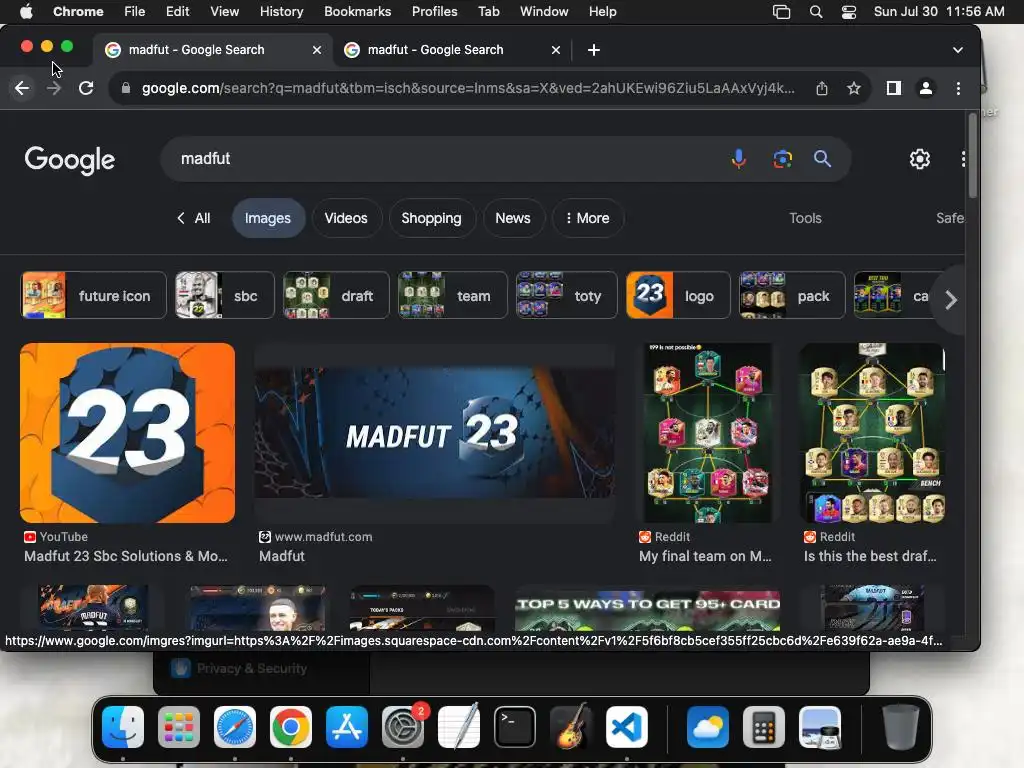The height and width of the screenshot is (768, 1024).
Task: Open Finder from the Dock
Action: point(123,727)
